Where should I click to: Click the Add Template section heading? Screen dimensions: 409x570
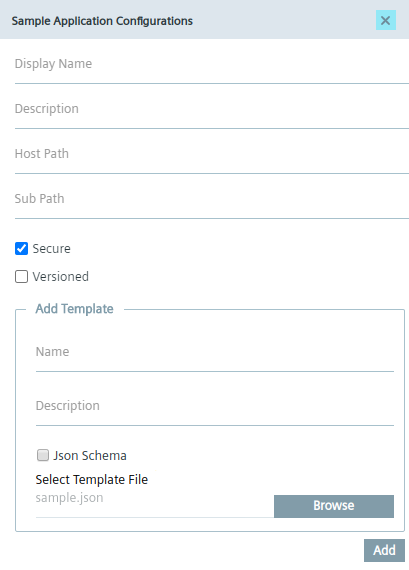pyautogui.click(x=75, y=309)
